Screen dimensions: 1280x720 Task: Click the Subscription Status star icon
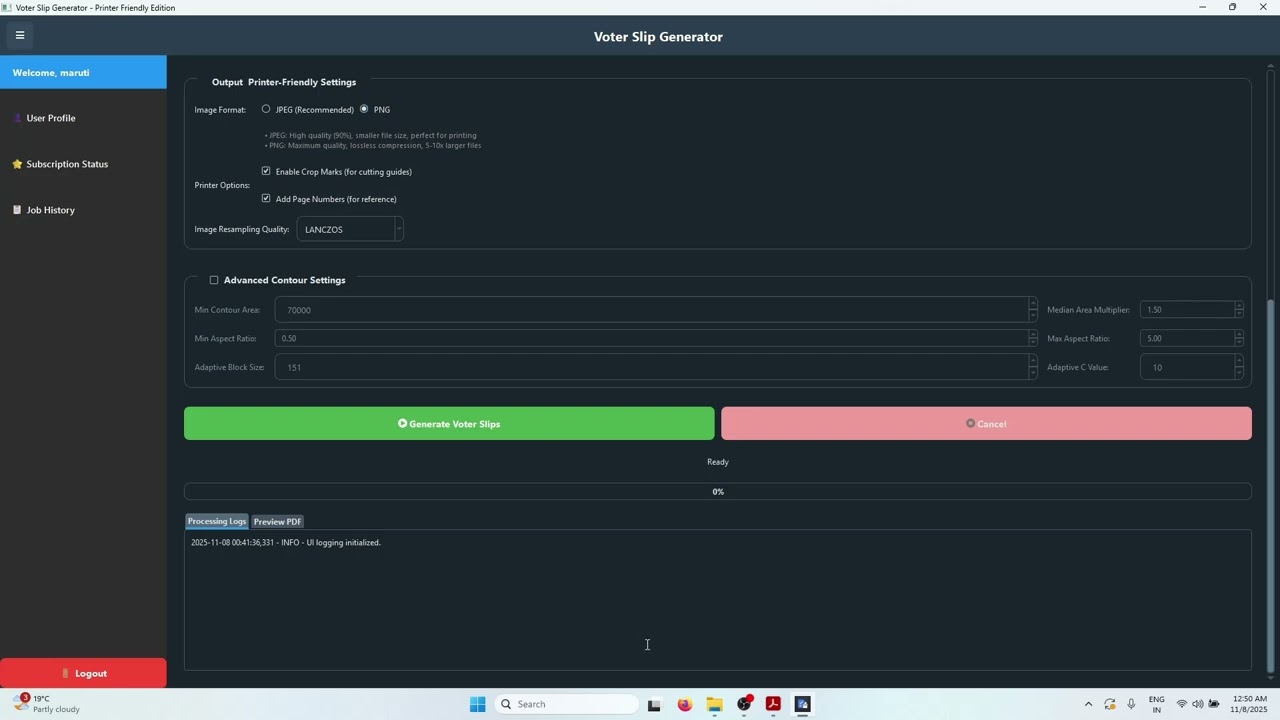pos(17,164)
